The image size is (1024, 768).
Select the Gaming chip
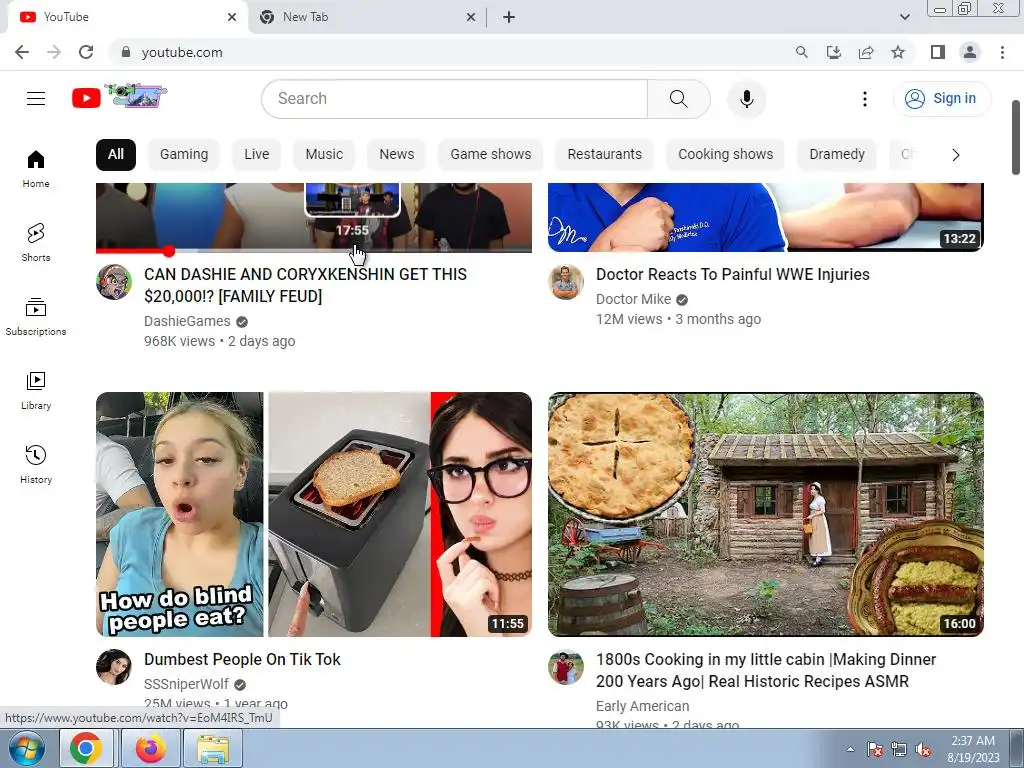(184, 155)
